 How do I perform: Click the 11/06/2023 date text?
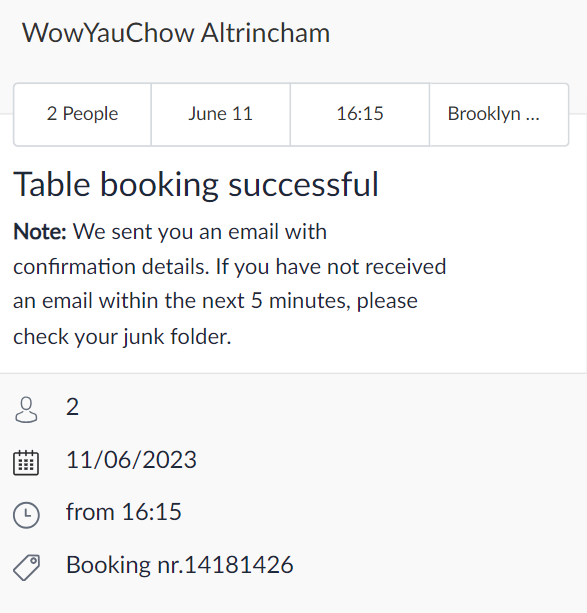131,460
